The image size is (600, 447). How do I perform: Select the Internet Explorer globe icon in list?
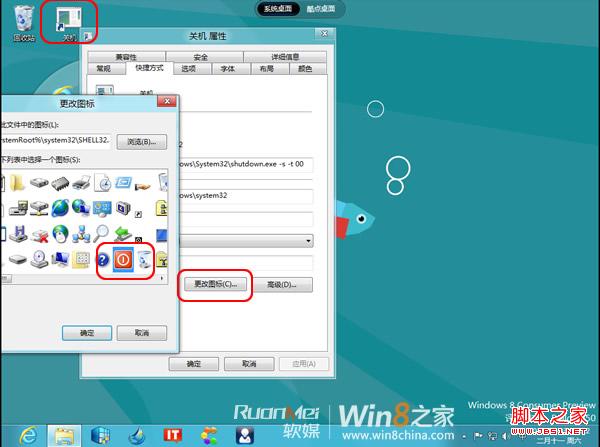[x=60, y=208]
